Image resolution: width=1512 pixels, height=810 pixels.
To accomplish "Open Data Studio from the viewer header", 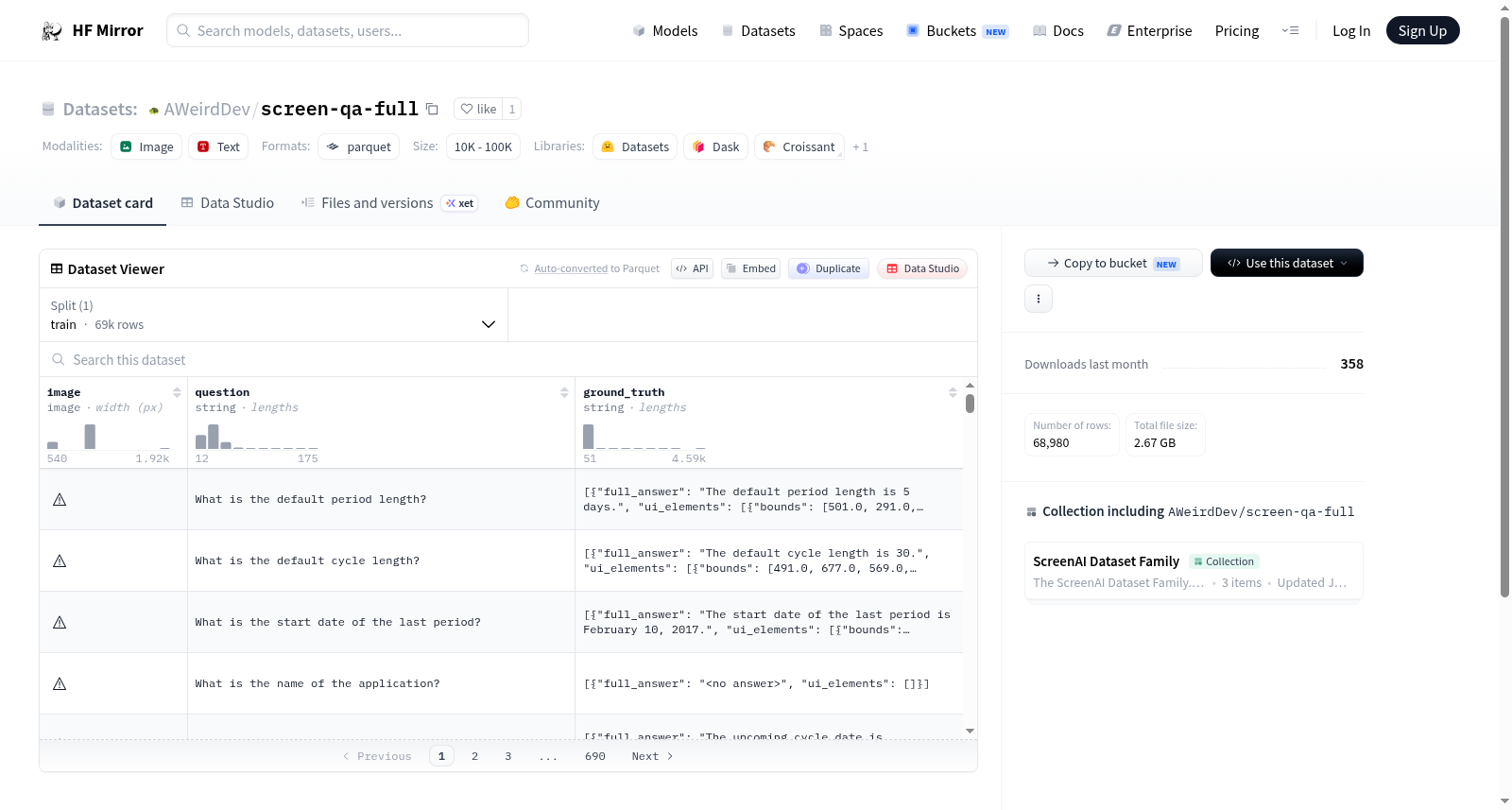I will click(x=922, y=268).
